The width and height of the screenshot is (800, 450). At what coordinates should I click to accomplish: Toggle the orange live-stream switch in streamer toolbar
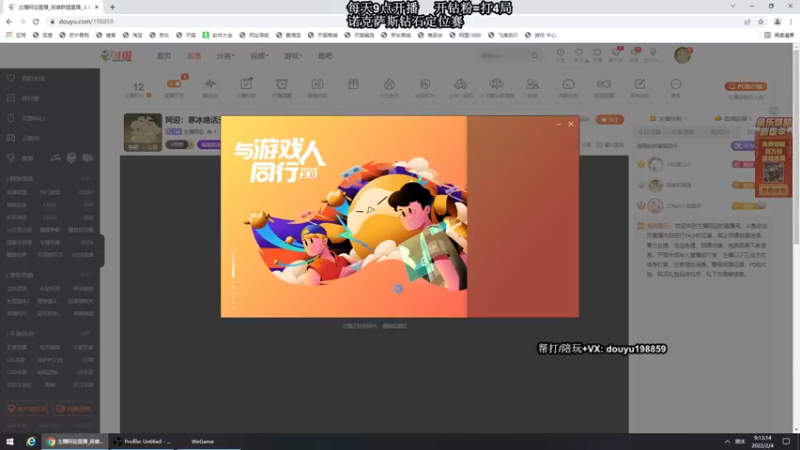click(x=174, y=83)
